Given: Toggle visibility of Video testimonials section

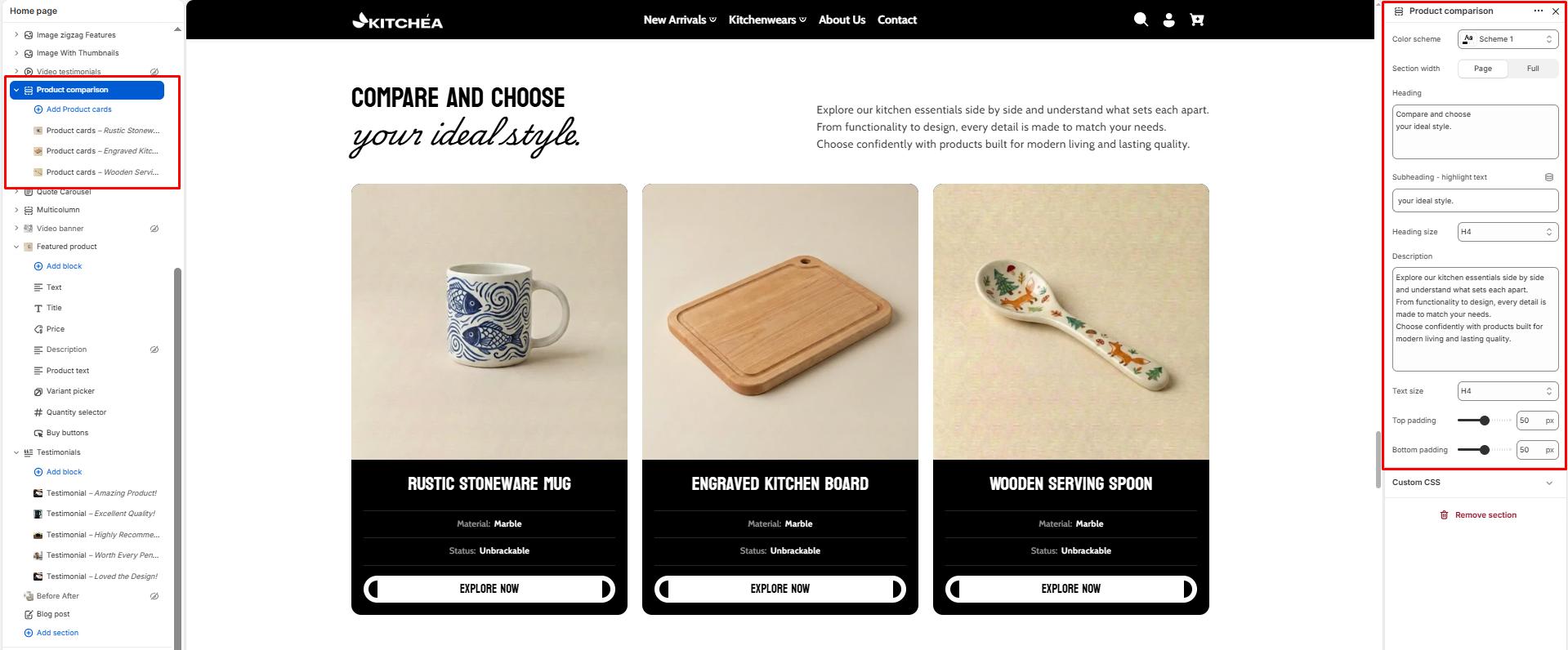Looking at the screenshot, I should point(154,72).
